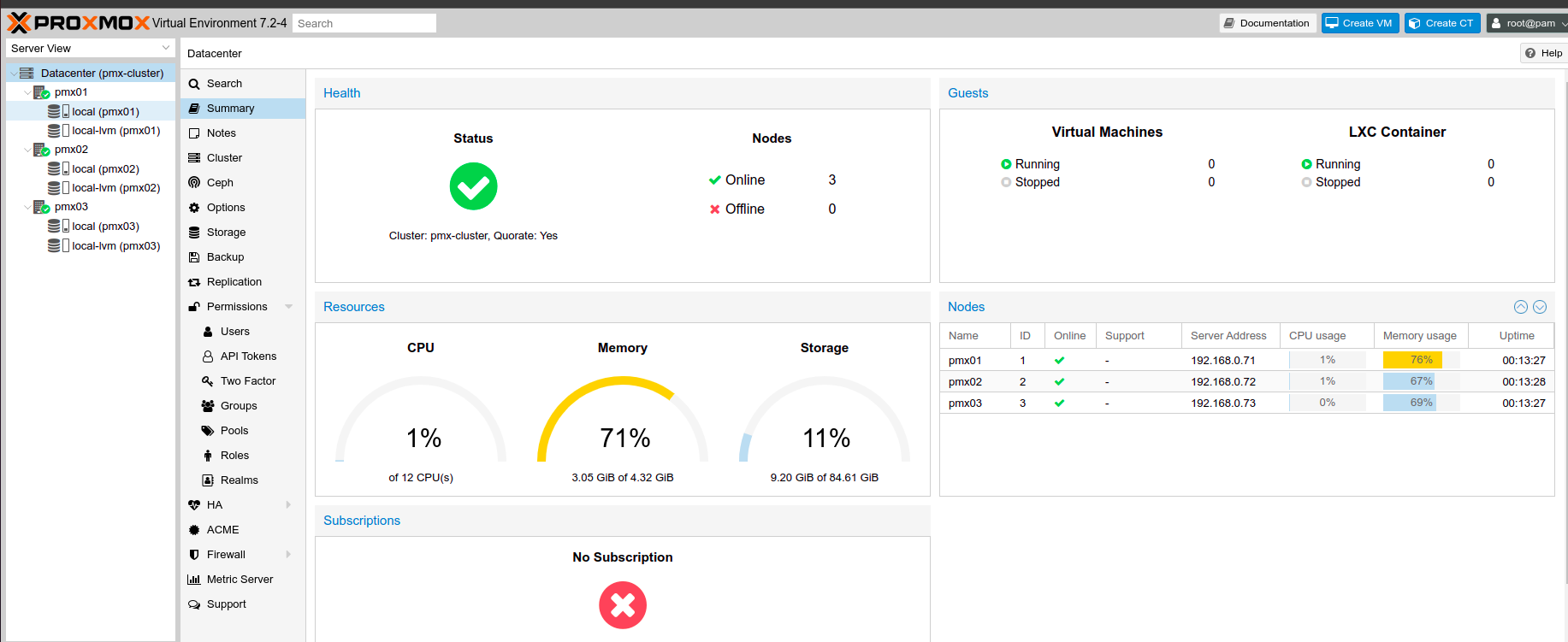1568x642 pixels.
Task: Collapse the pmx01 tree node
Action: click(27, 92)
